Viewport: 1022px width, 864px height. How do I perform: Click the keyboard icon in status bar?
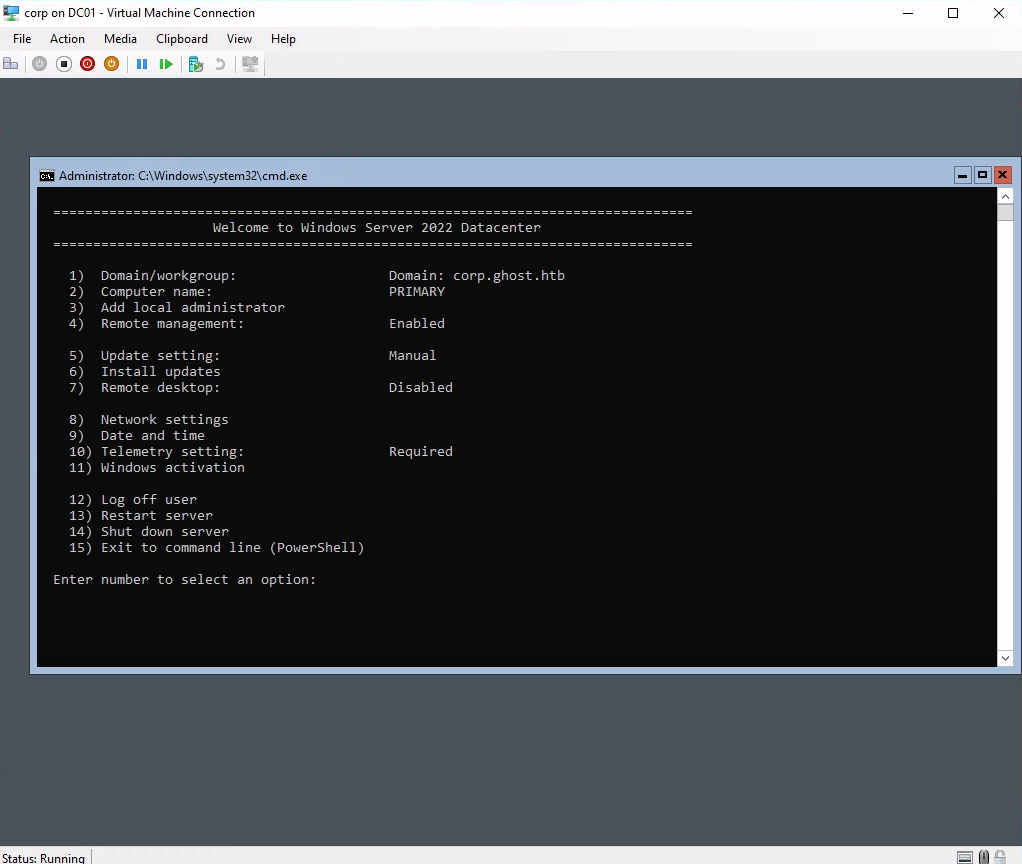[x=965, y=857]
